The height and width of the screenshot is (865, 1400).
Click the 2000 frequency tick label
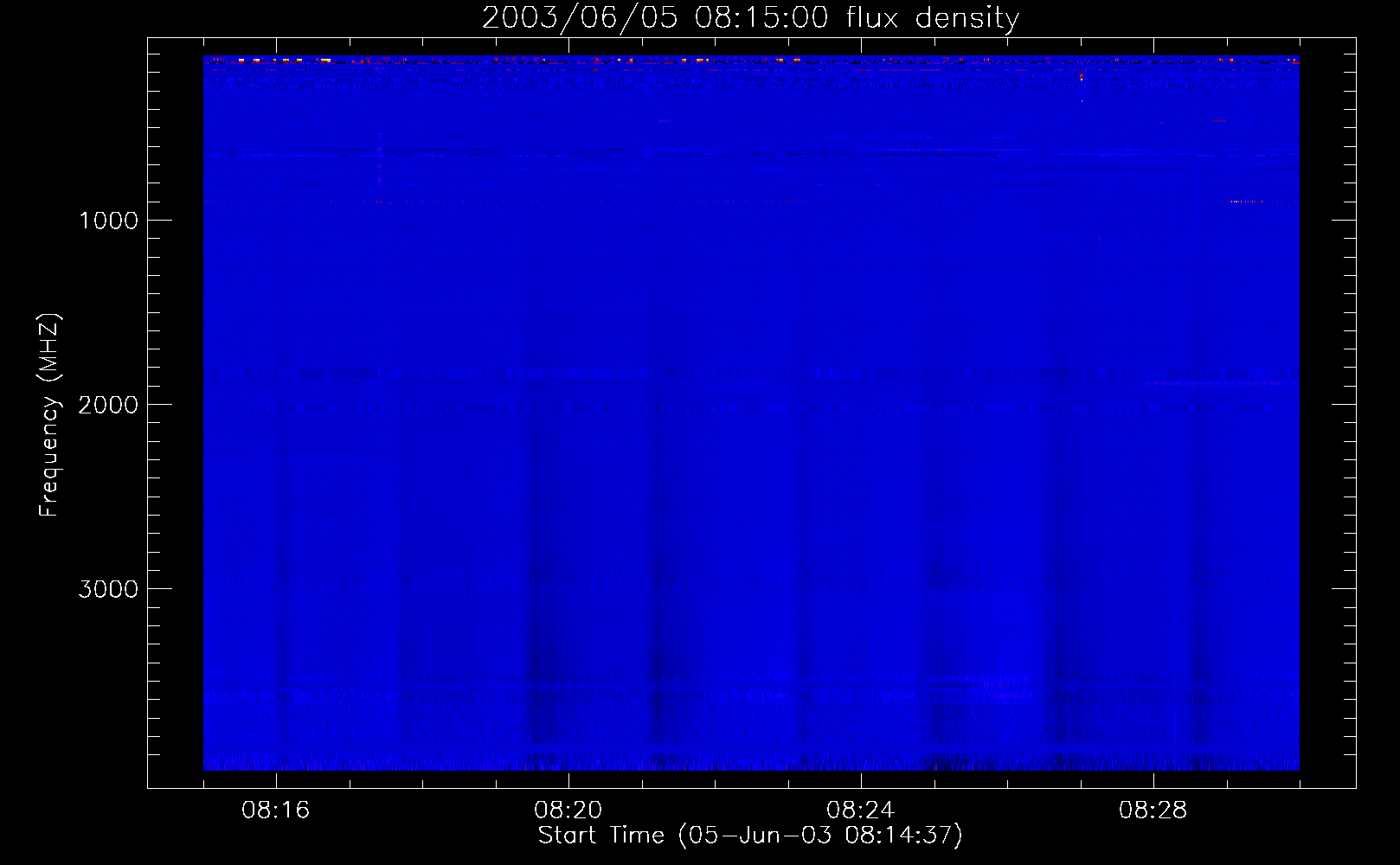(x=108, y=405)
